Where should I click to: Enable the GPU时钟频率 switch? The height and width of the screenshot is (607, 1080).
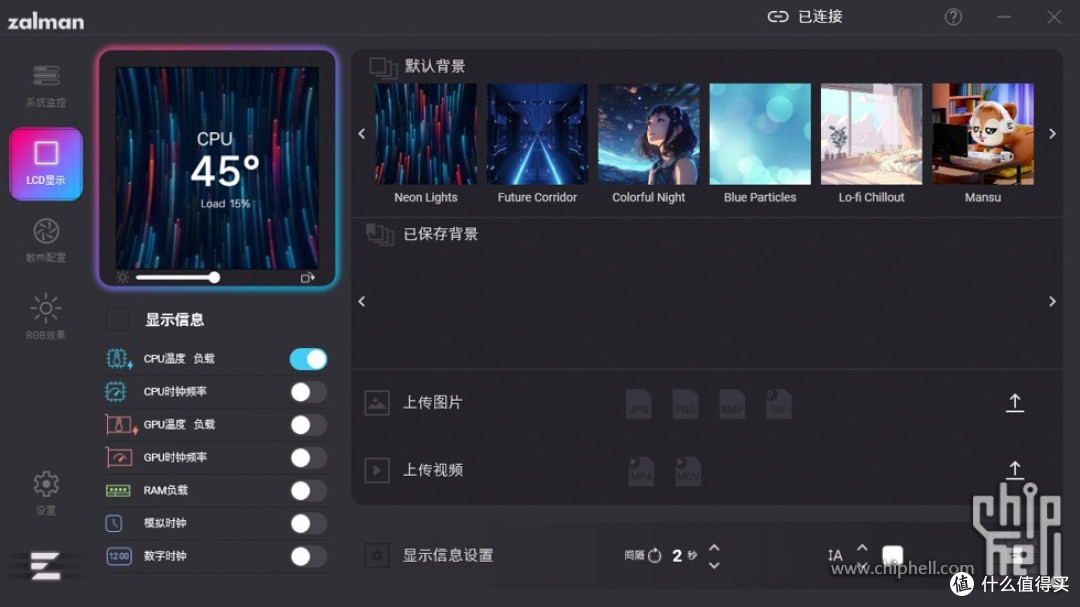(x=309, y=457)
